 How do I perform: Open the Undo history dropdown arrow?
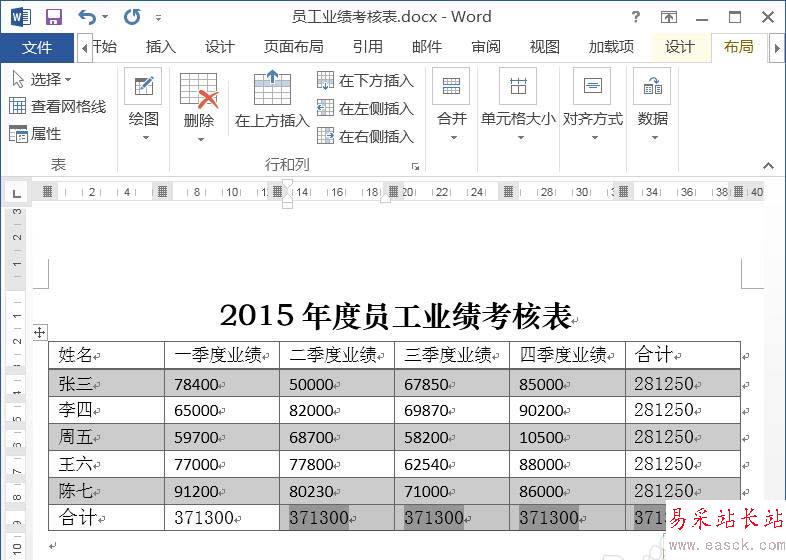(x=105, y=18)
